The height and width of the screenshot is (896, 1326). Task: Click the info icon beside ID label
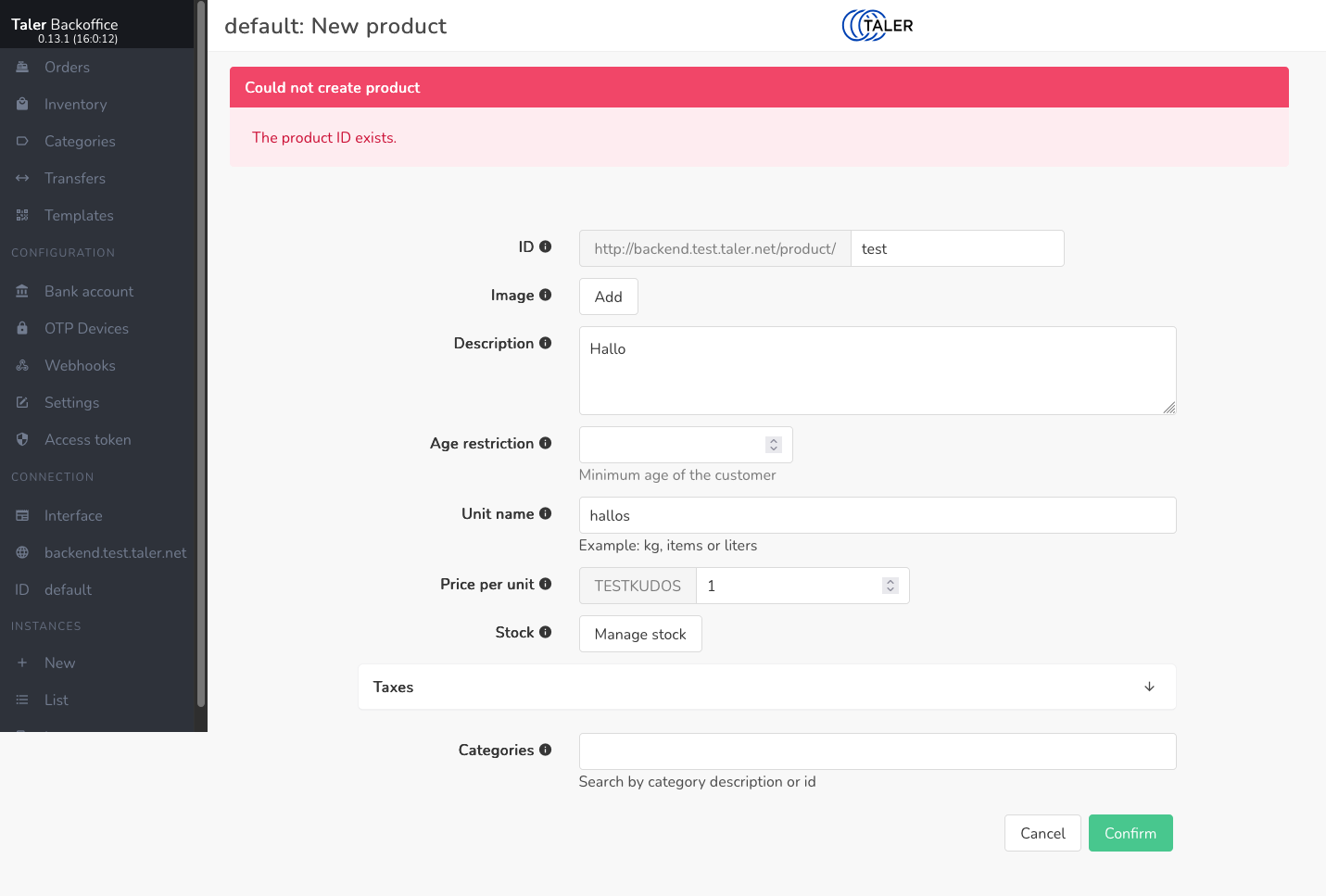(x=545, y=246)
